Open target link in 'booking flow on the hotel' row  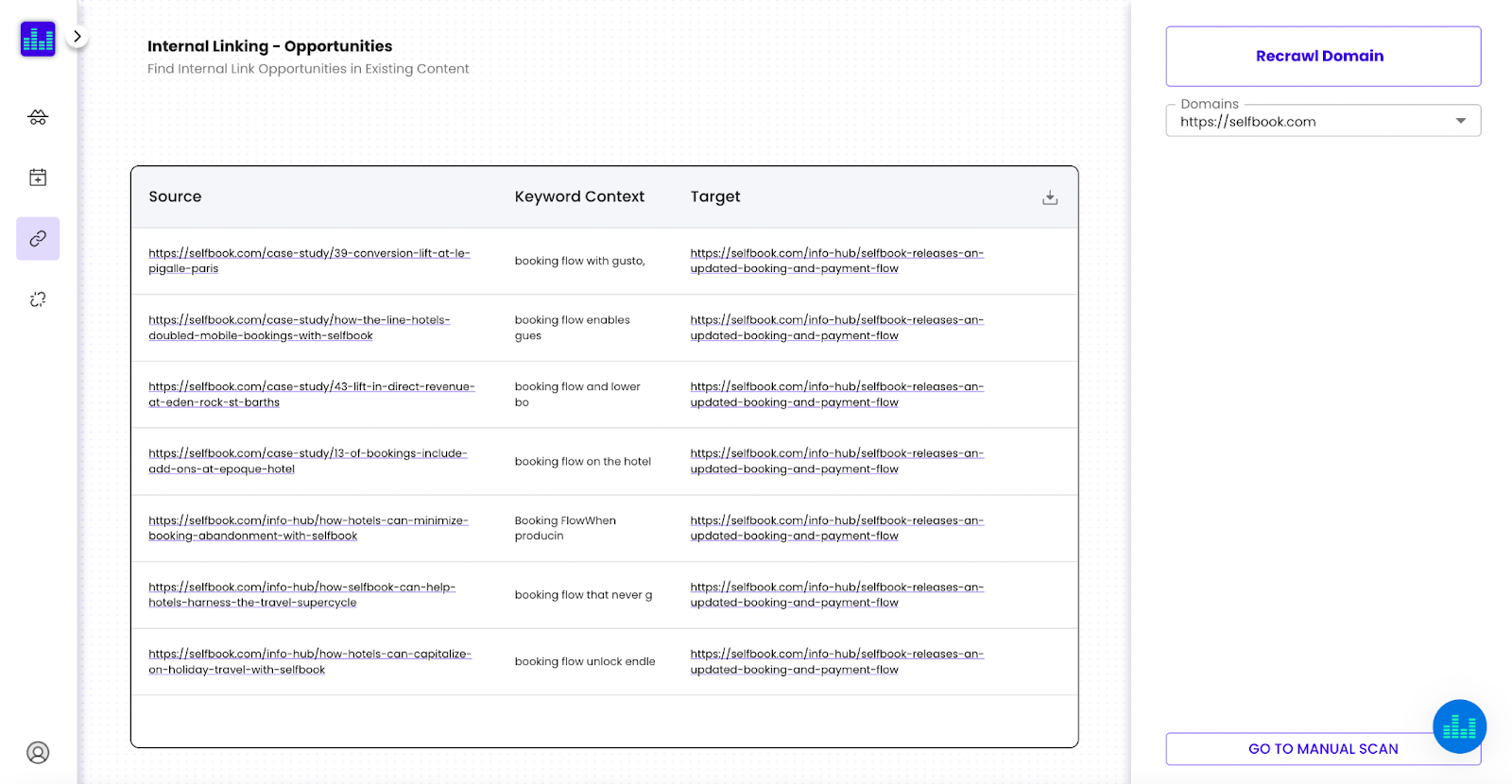pyautogui.click(x=837, y=461)
